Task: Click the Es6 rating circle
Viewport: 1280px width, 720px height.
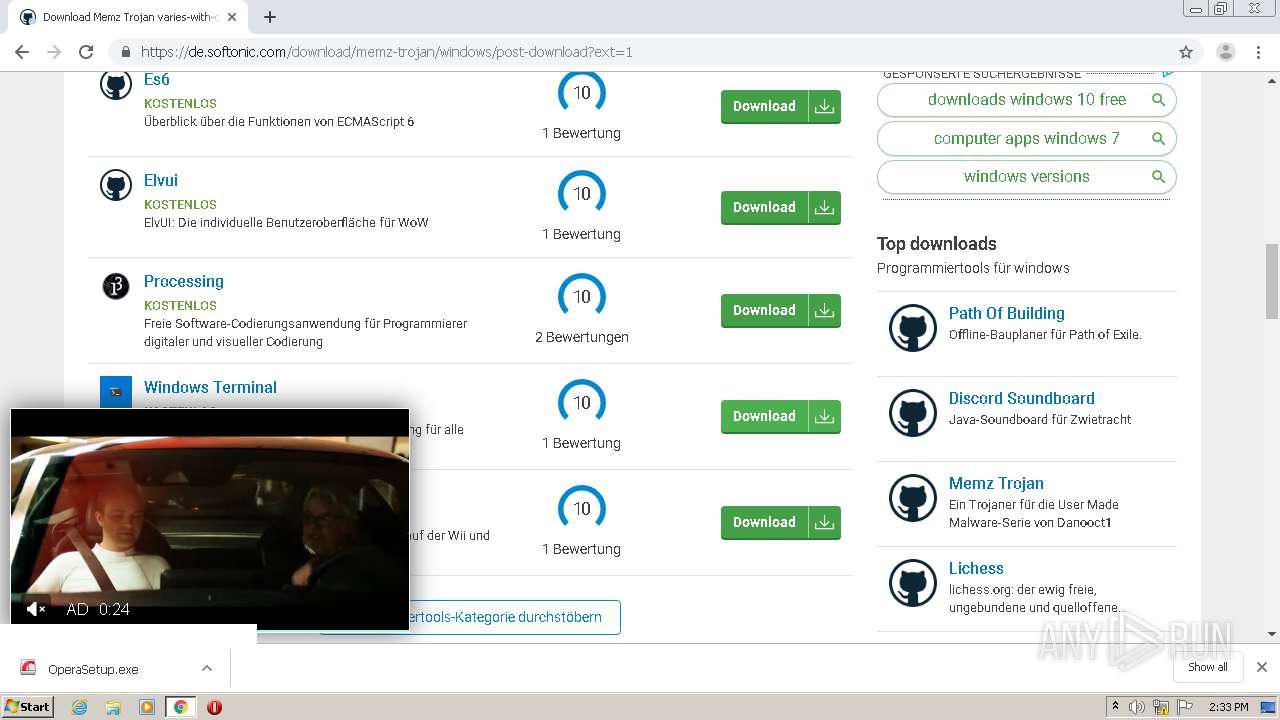Action: (582, 92)
